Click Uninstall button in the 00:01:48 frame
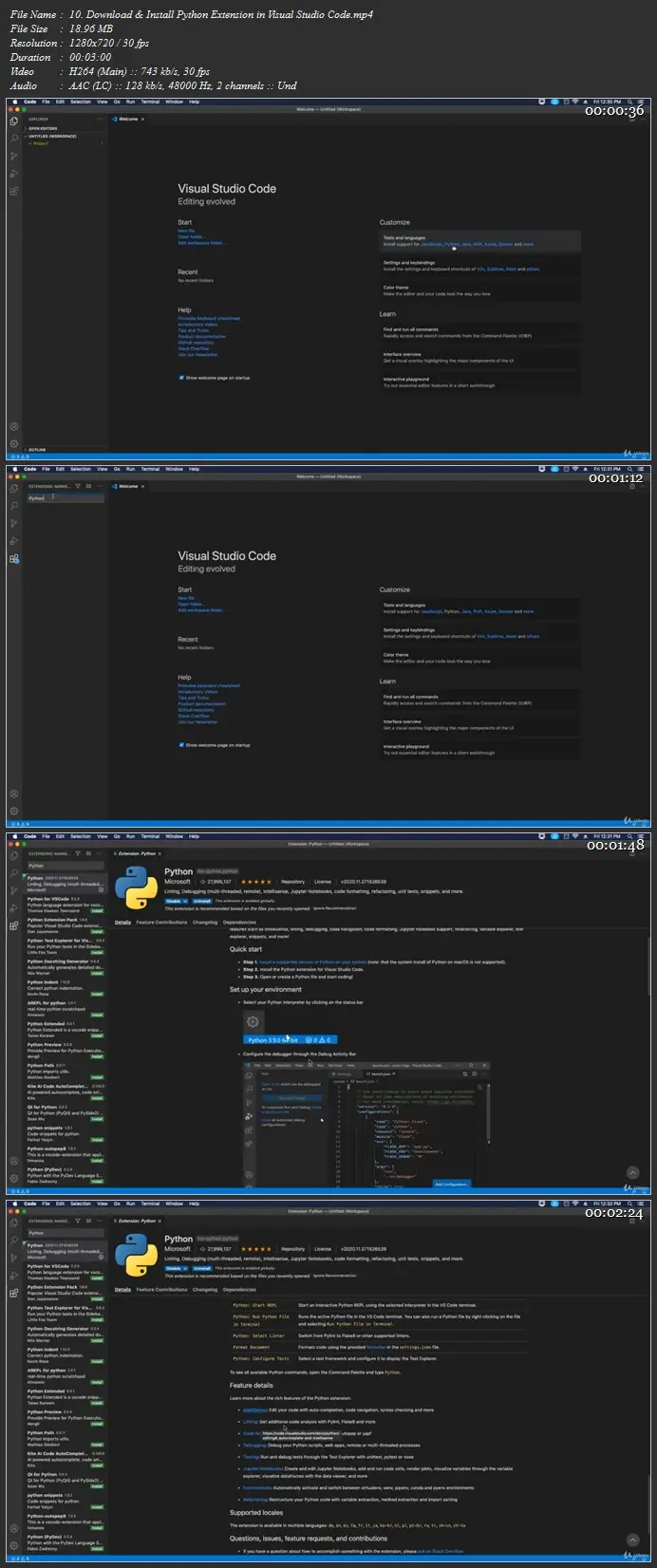657x1568 pixels. pos(202,900)
